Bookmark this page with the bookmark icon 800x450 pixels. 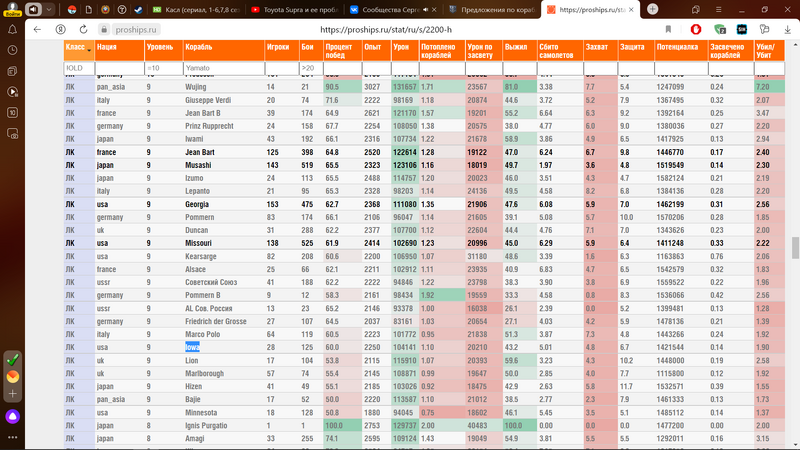tap(668, 30)
